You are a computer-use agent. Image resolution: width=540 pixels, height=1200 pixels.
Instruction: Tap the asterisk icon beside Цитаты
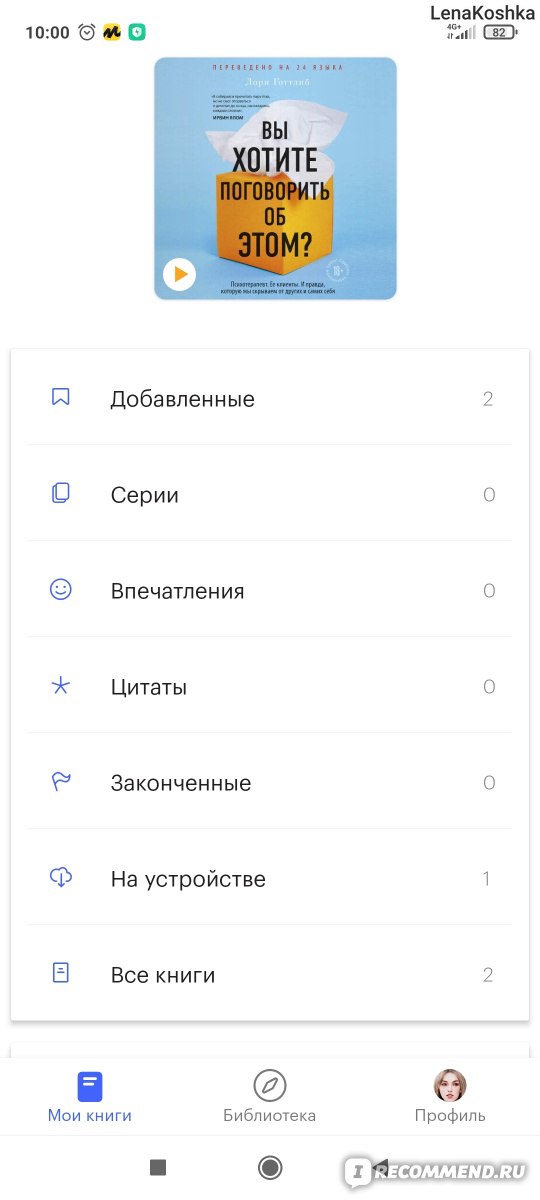coord(61,685)
